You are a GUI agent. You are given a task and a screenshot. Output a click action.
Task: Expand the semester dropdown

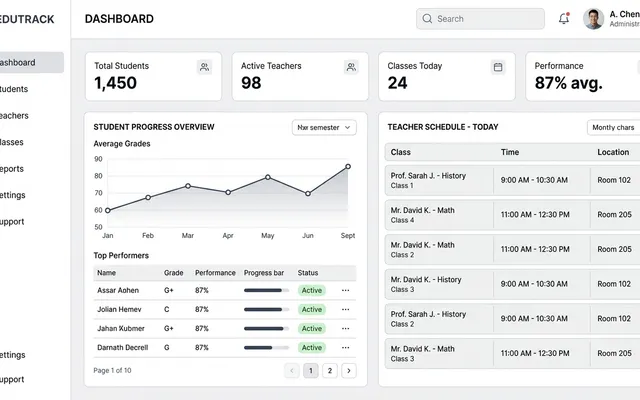324,127
